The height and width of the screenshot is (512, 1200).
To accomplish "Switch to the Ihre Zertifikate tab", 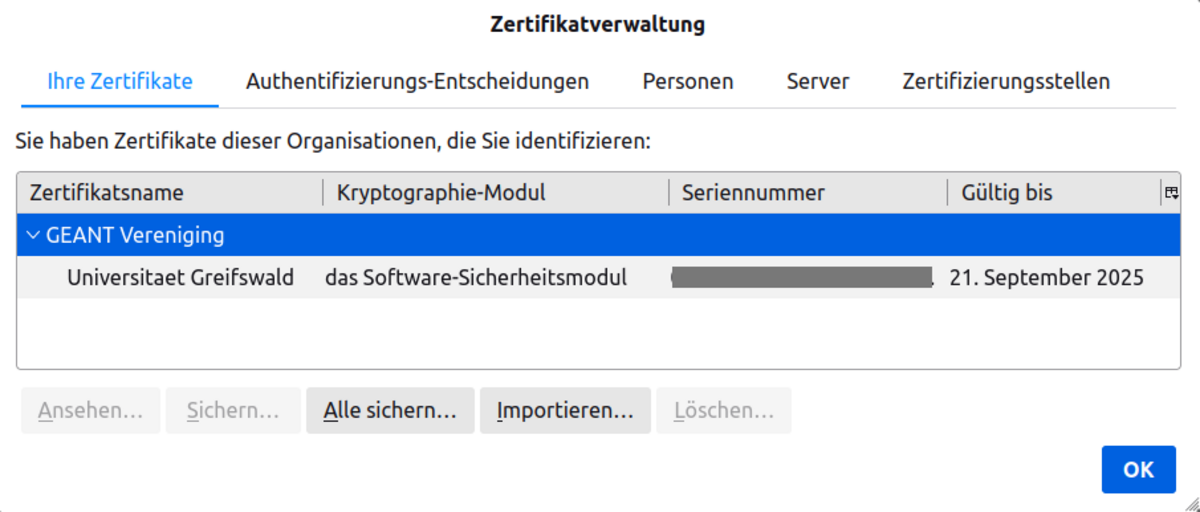I will [120, 82].
